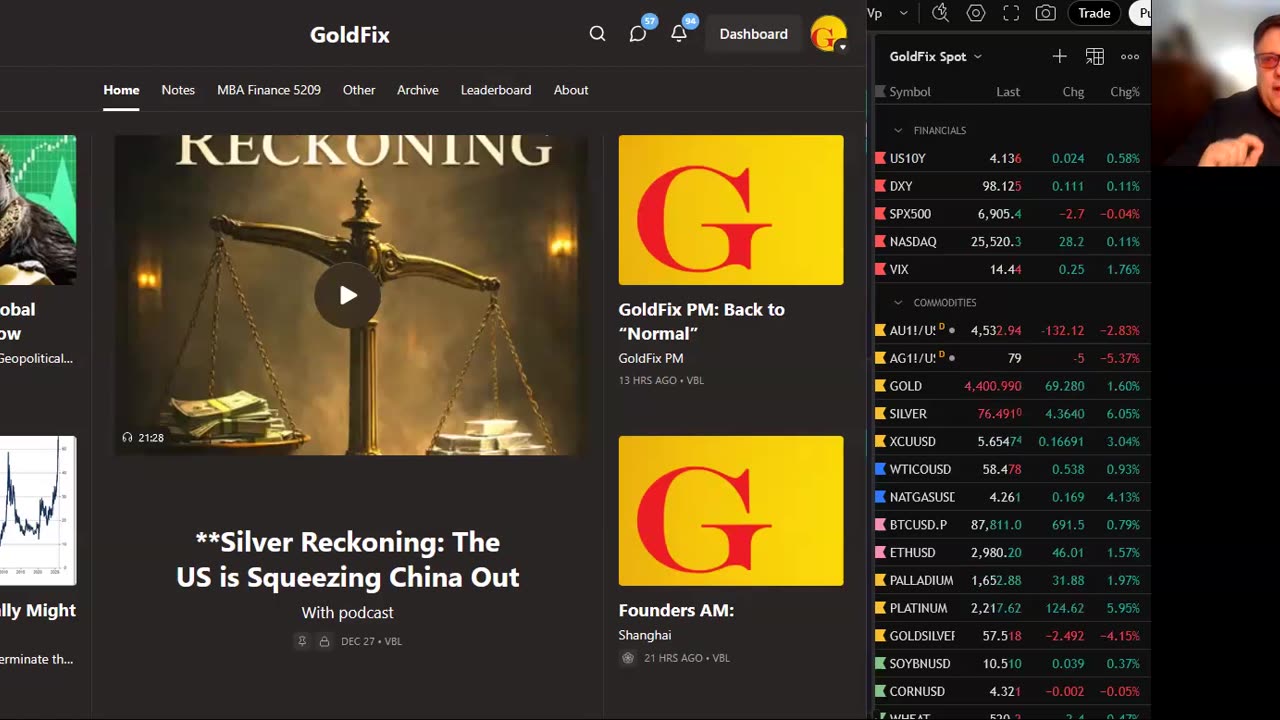Image resolution: width=1280 pixels, height=720 pixels.
Task: Open the GoldFix profile avatar menu
Action: click(828, 34)
